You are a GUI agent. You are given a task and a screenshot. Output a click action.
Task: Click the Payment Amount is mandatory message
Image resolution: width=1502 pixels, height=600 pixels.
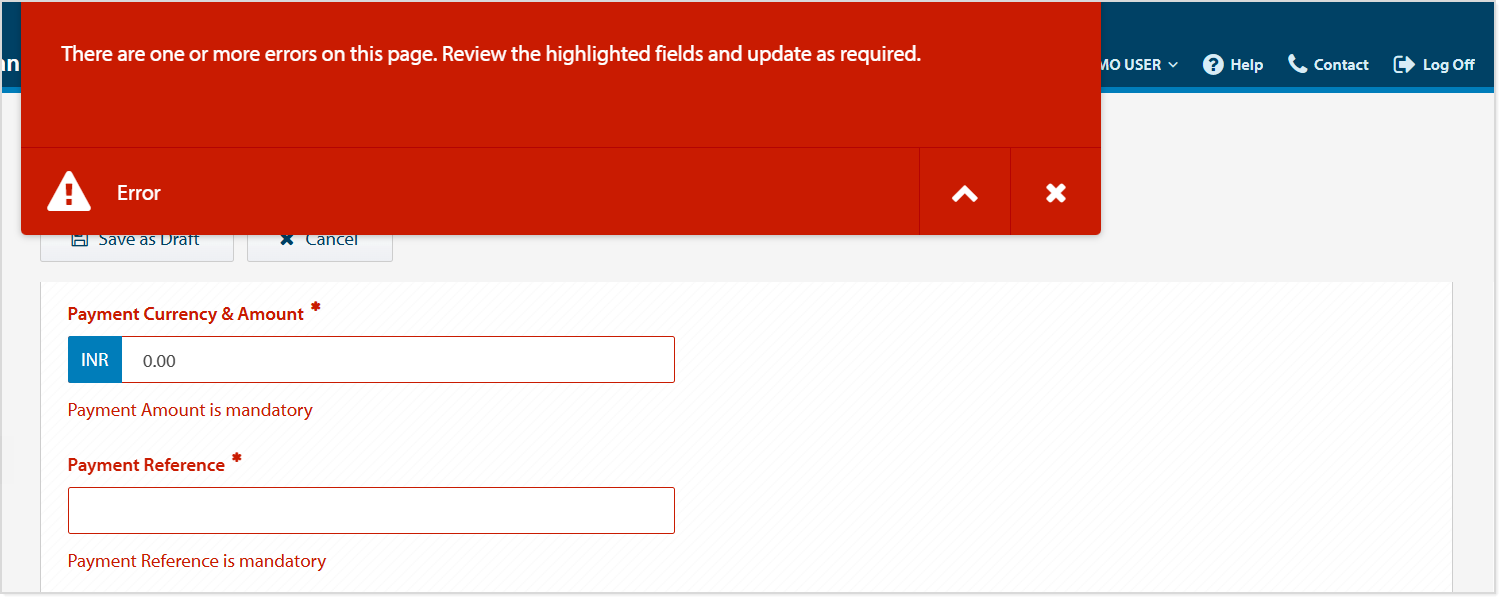[x=190, y=410]
